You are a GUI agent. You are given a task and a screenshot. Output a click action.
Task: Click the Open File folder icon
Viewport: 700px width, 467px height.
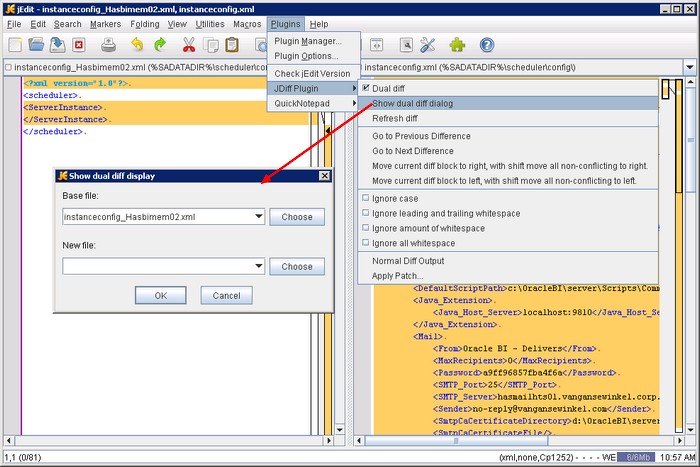coord(37,45)
